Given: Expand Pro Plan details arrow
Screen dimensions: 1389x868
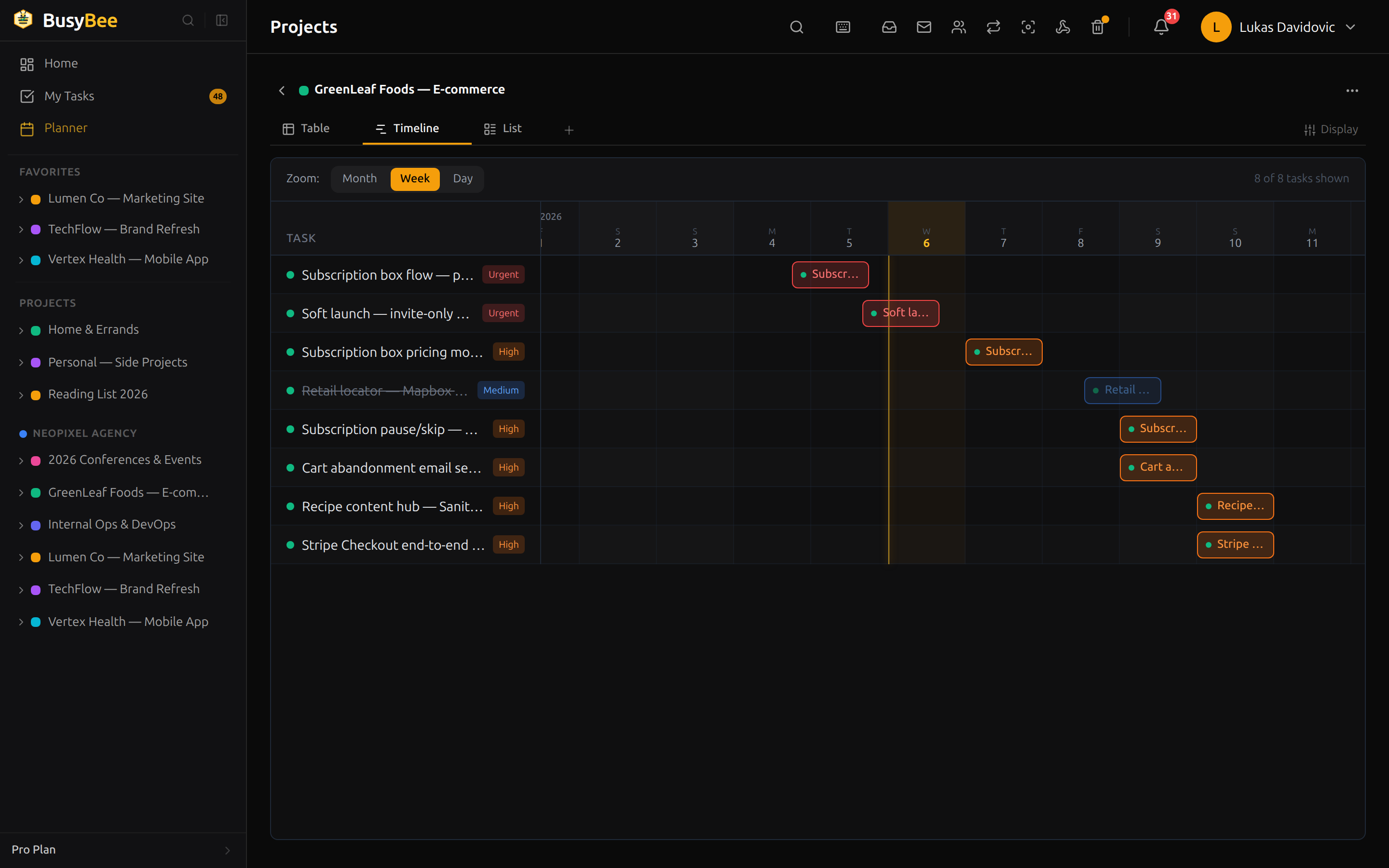Looking at the screenshot, I should [x=227, y=850].
